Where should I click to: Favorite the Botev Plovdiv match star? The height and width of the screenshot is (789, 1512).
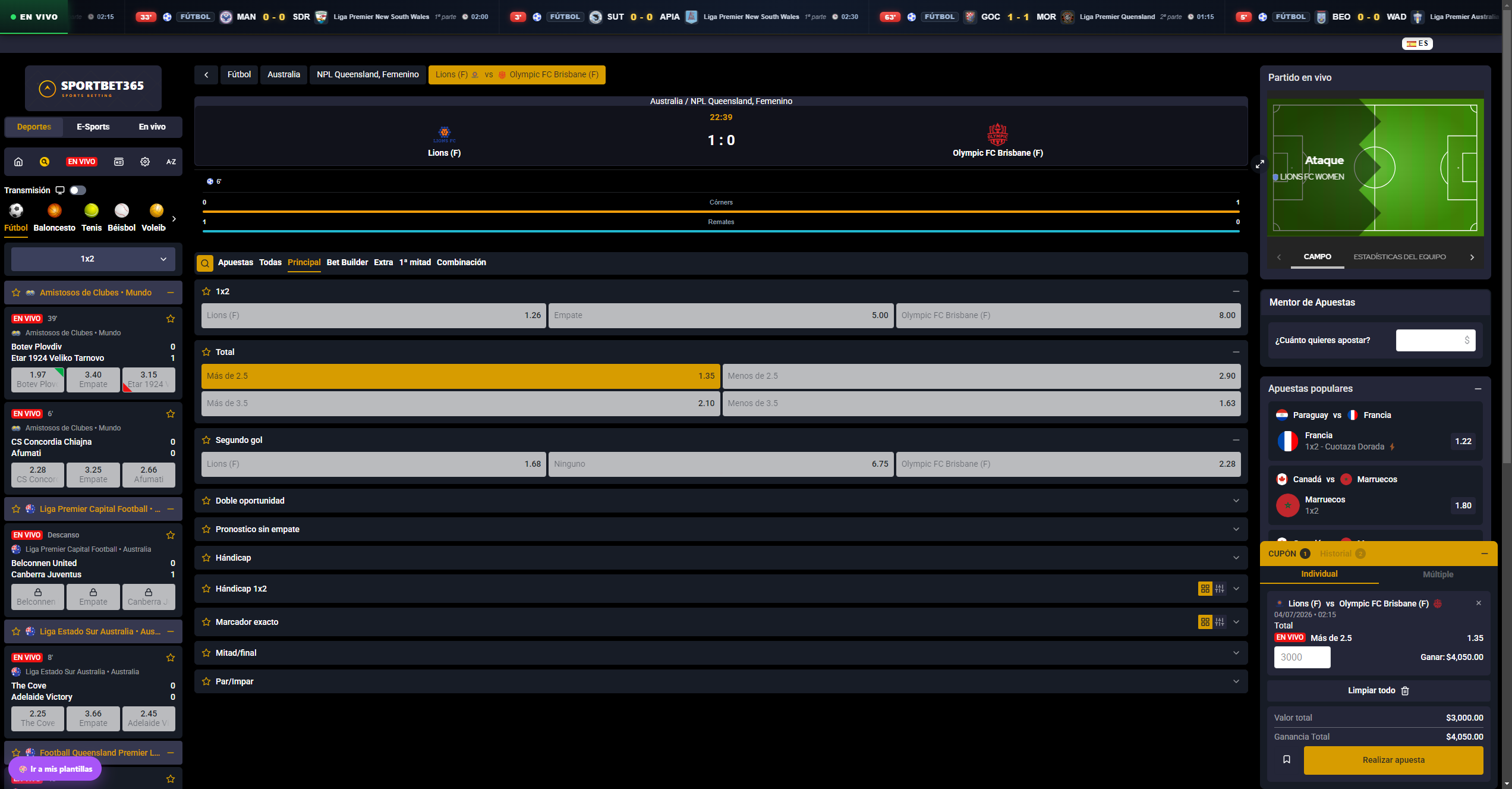pos(171,319)
